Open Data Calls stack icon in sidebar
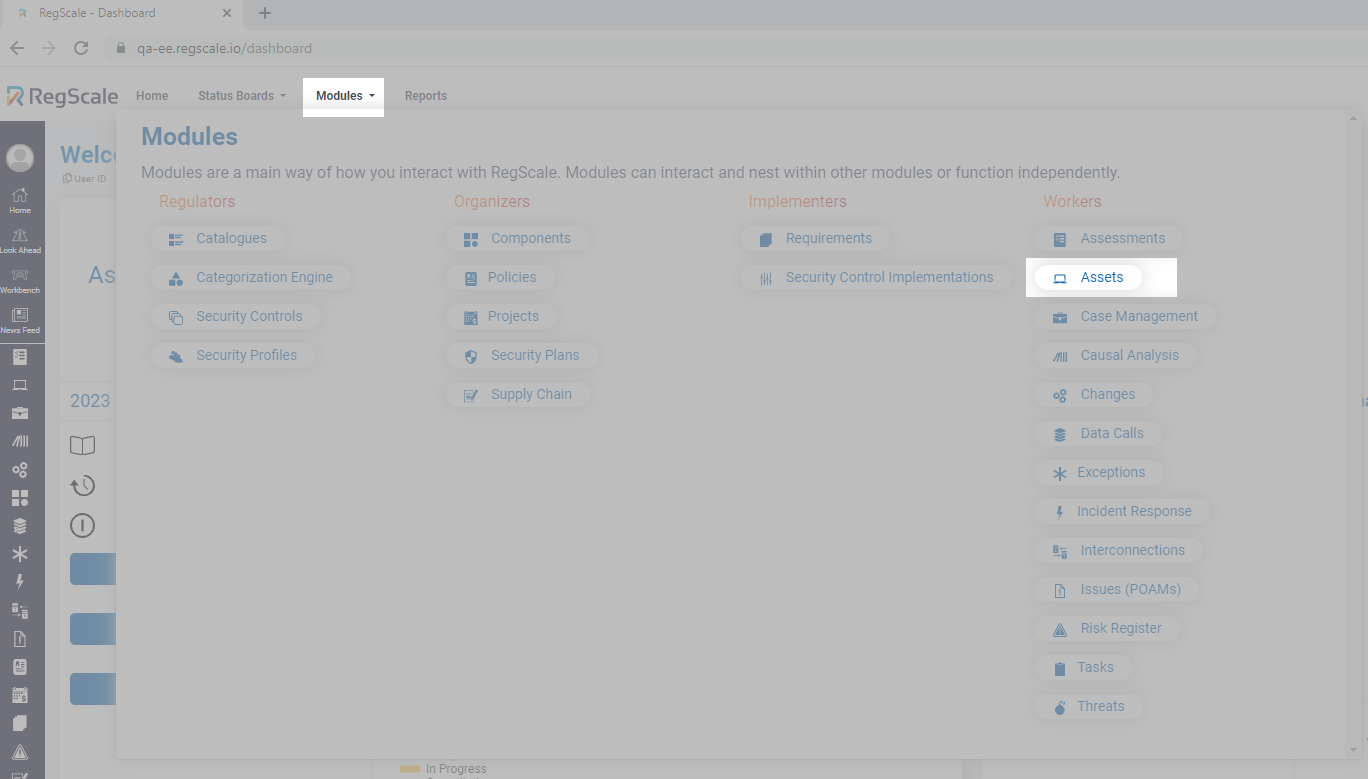This screenshot has height=779, width=1368. tap(20, 526)
